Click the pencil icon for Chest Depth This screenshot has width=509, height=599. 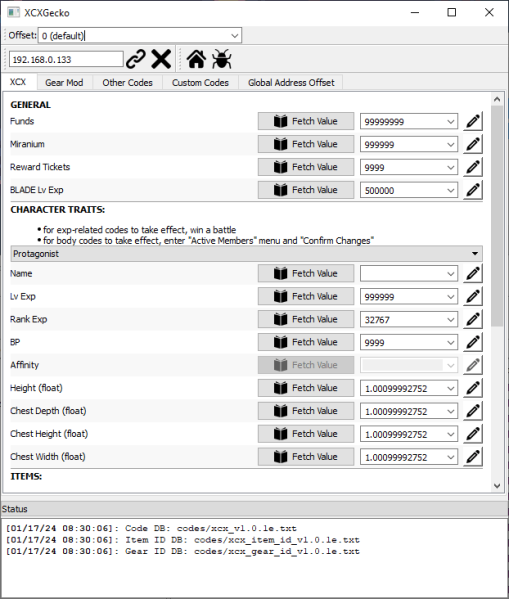click(473, 411)
